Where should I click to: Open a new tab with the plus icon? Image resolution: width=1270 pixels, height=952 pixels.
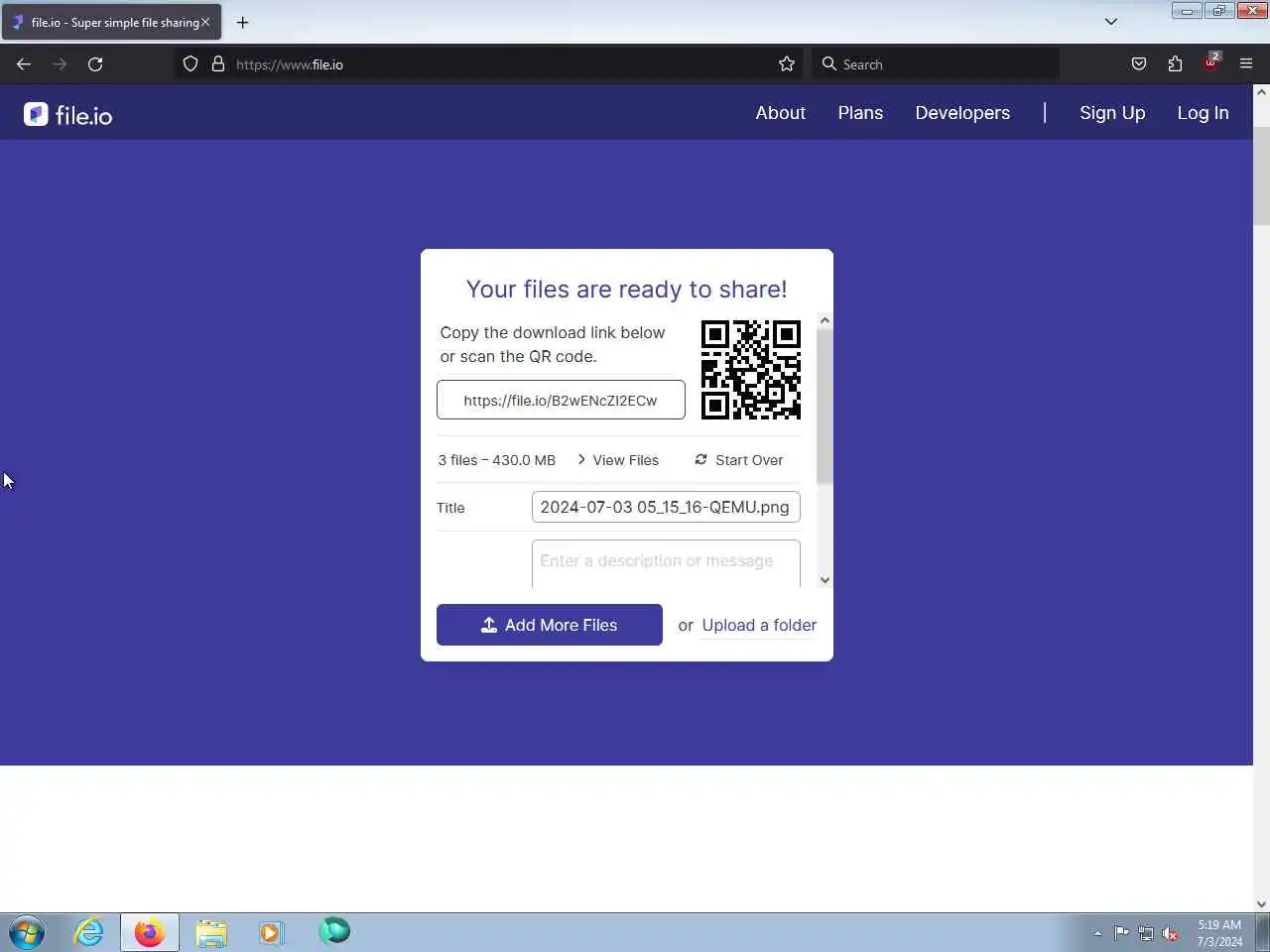tap(242, 22)
